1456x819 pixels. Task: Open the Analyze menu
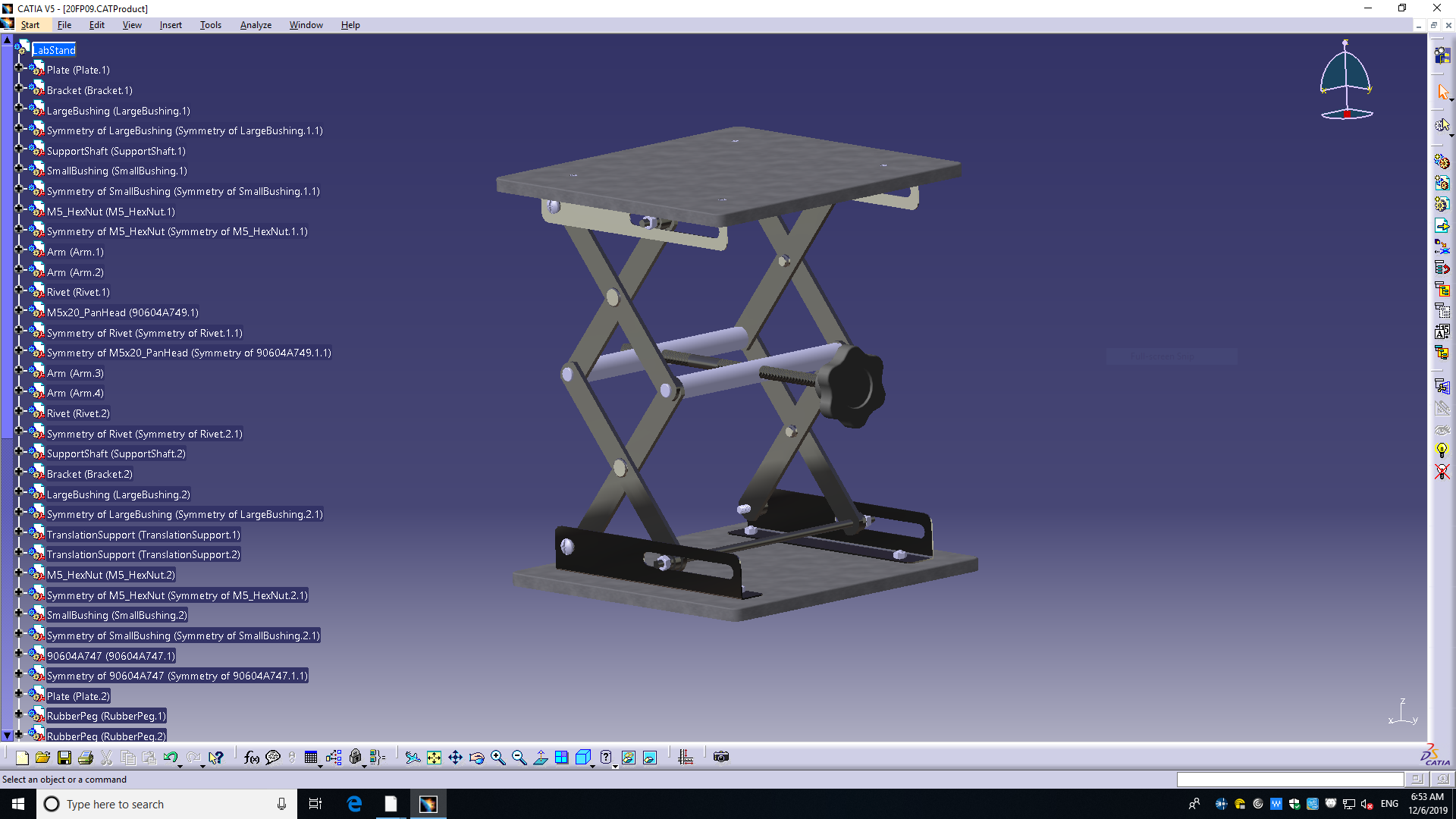click(256, 25)
